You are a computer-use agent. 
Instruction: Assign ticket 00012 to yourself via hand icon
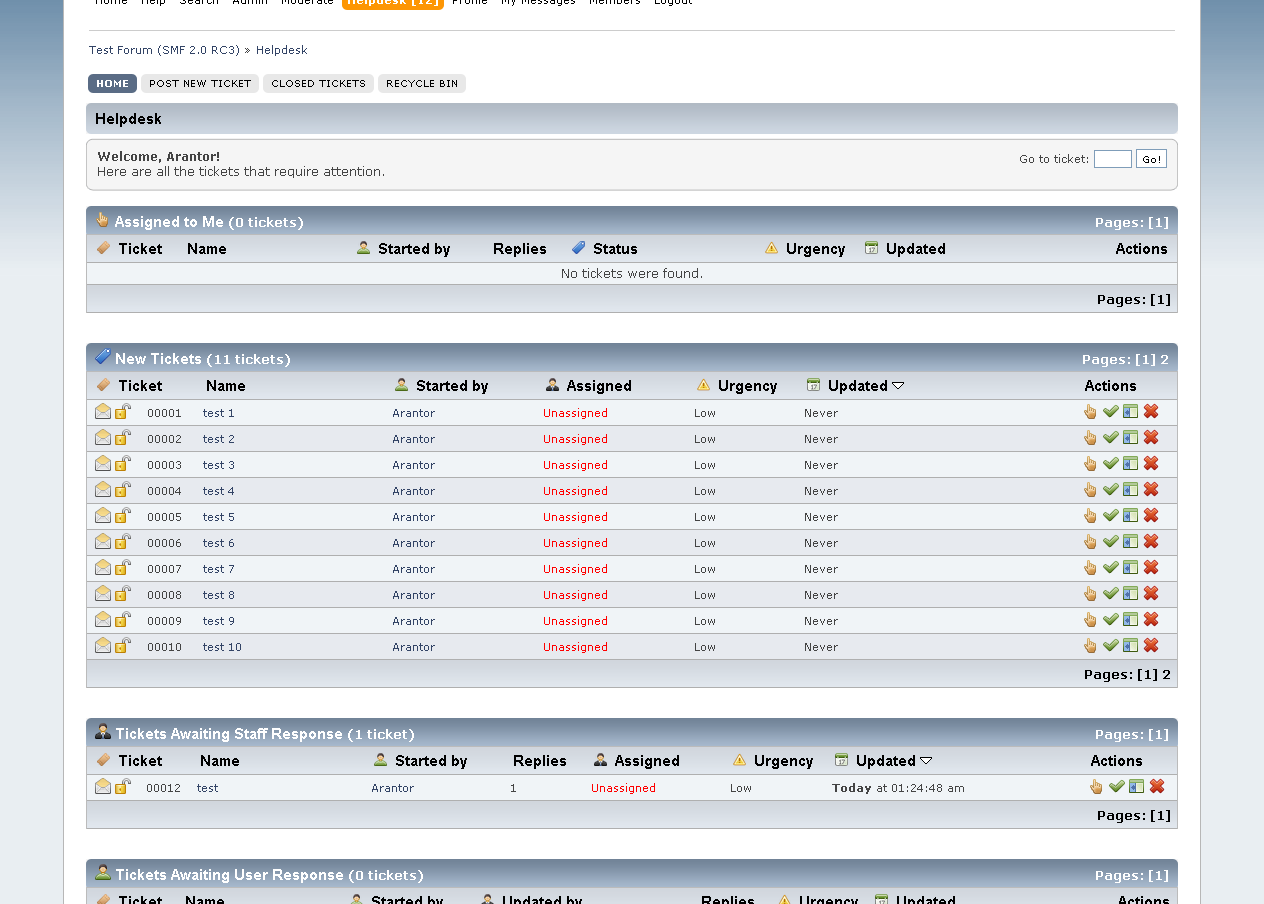click(1096, 787)
